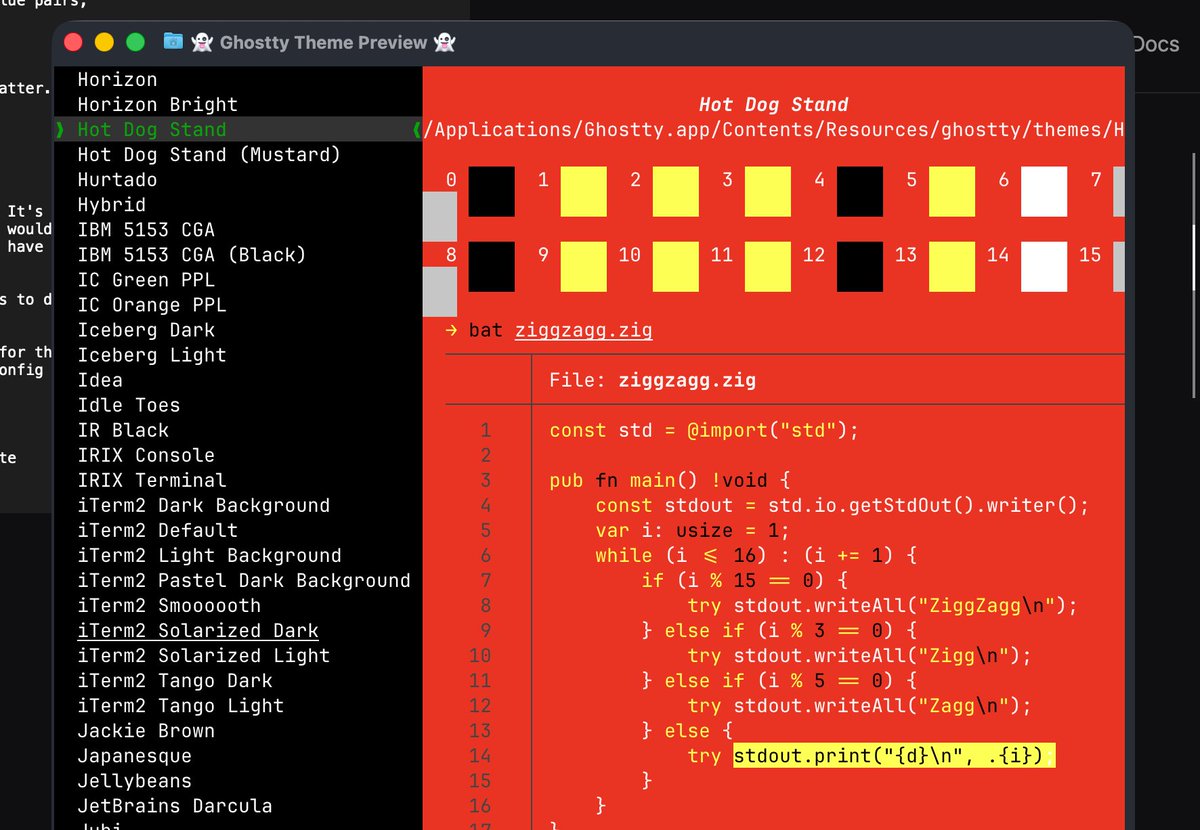1200x830 pixels.
Task: Select the Idea theme
Action: click(x=100, y=379)
